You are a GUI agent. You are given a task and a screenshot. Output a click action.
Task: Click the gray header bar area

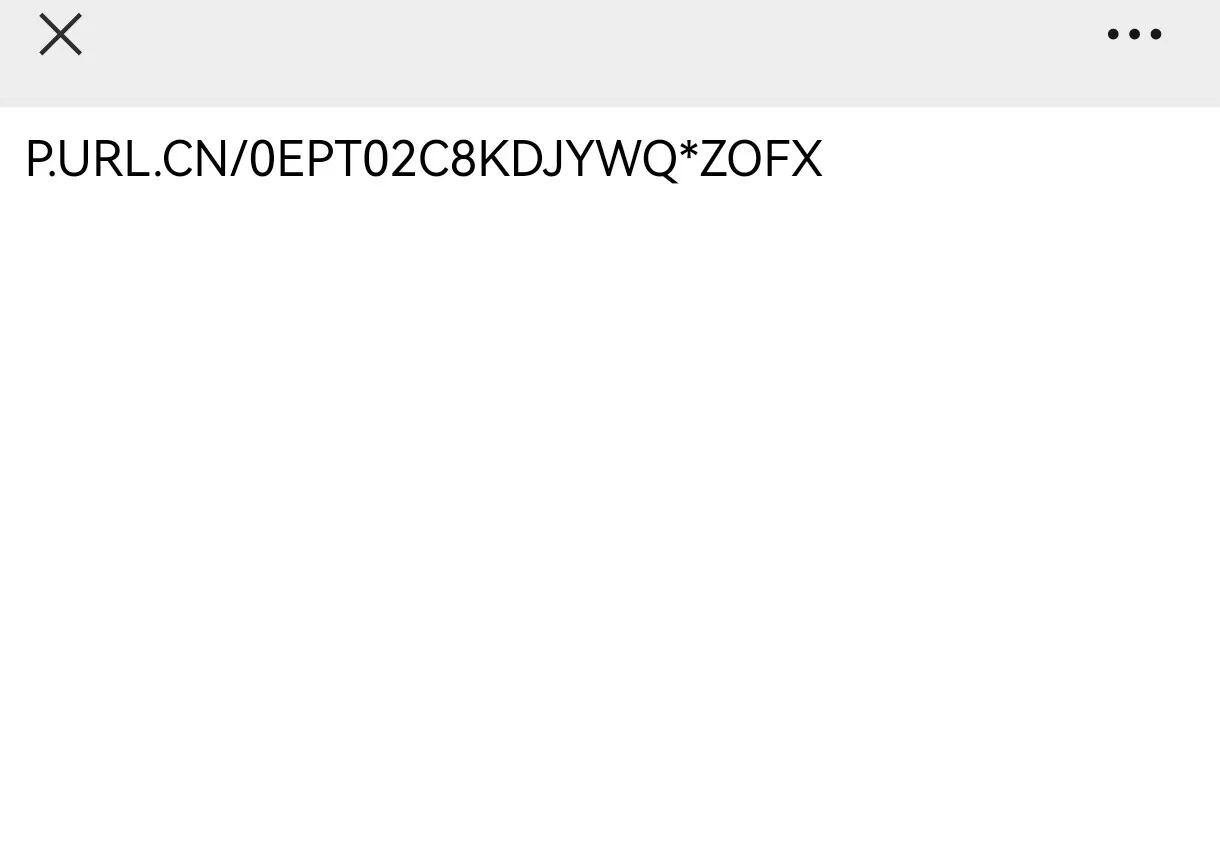tap(610, 52)
